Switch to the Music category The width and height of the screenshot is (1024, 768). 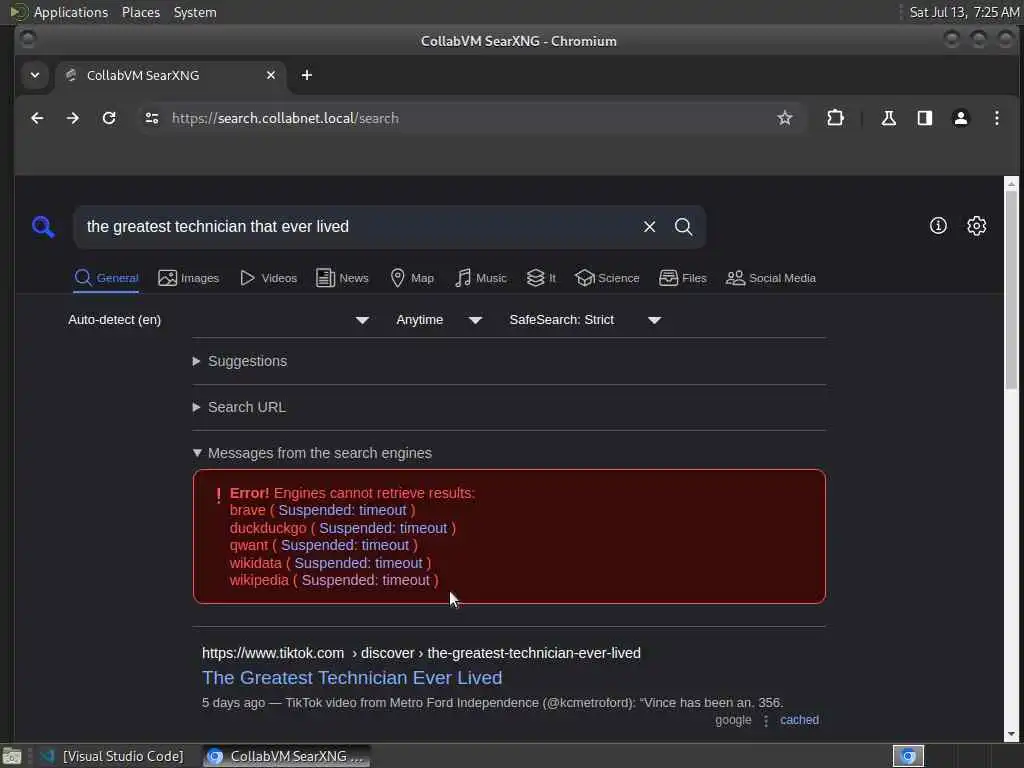pos(481,278)
